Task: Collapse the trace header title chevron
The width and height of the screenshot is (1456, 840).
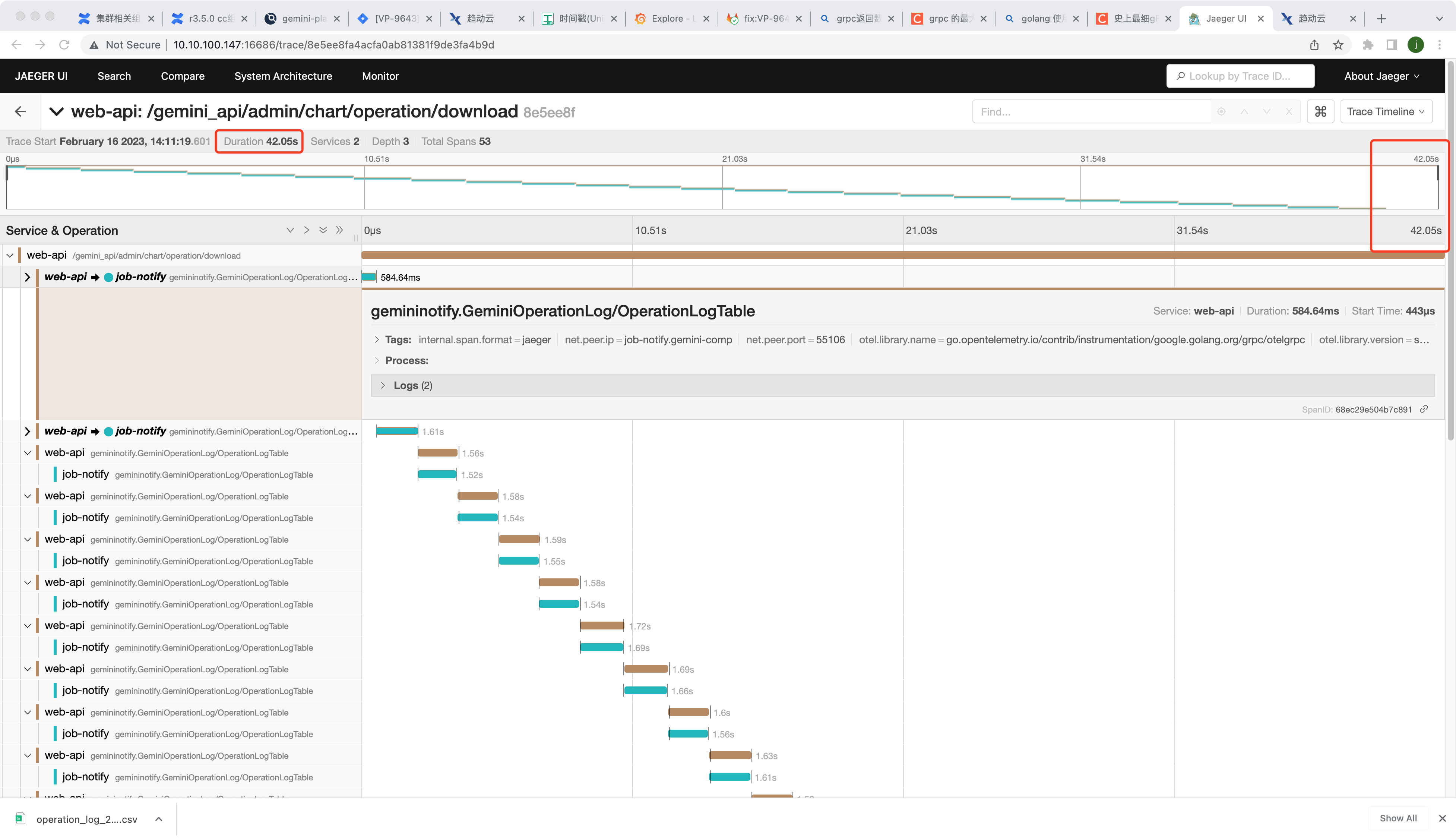Action: coord(56,111)
